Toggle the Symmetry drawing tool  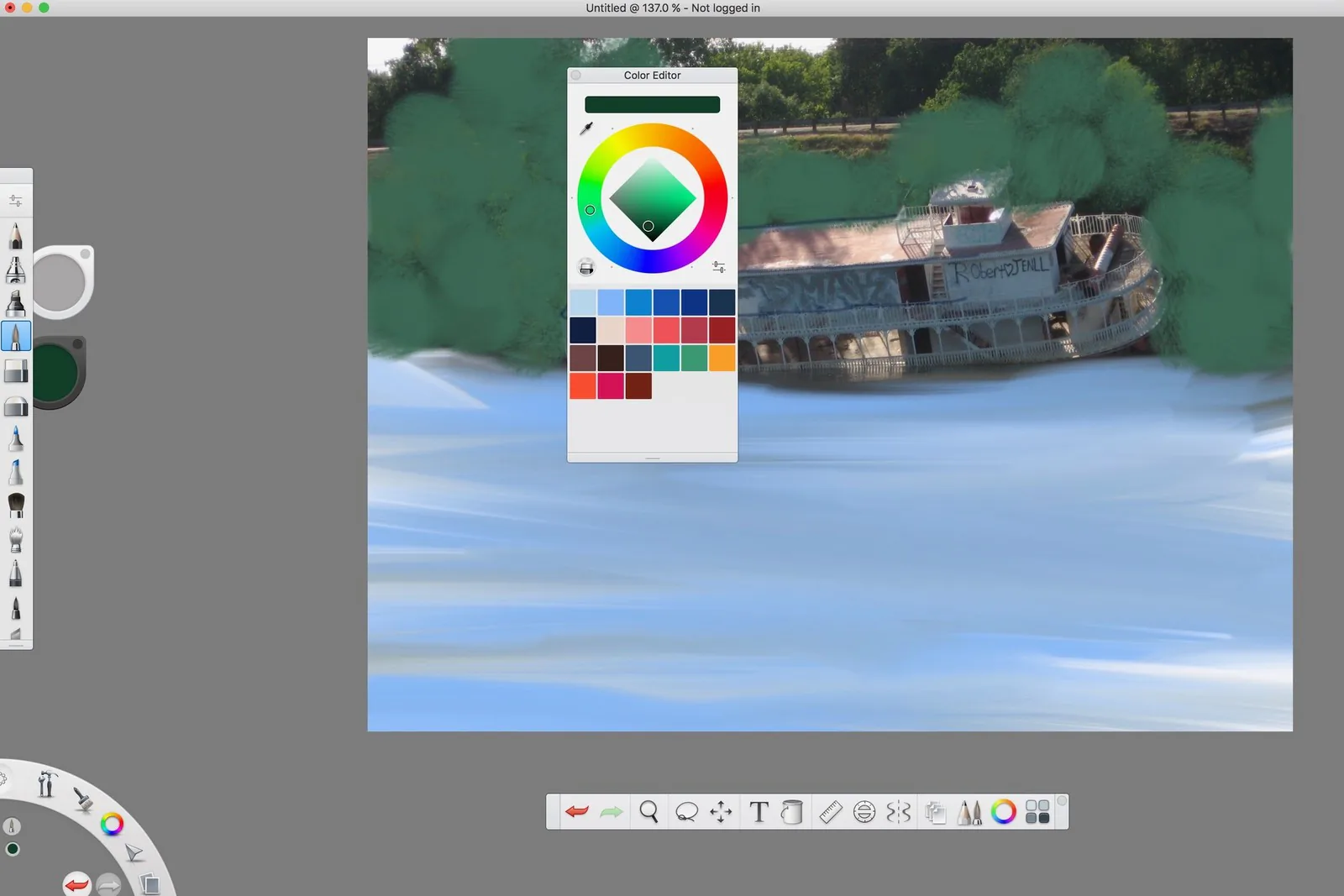(x=898, y=812)
